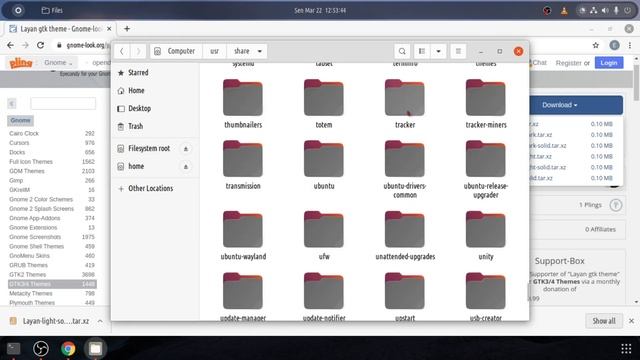
Task: Go forward in Files navigation
Action: [x=138, y=51]
